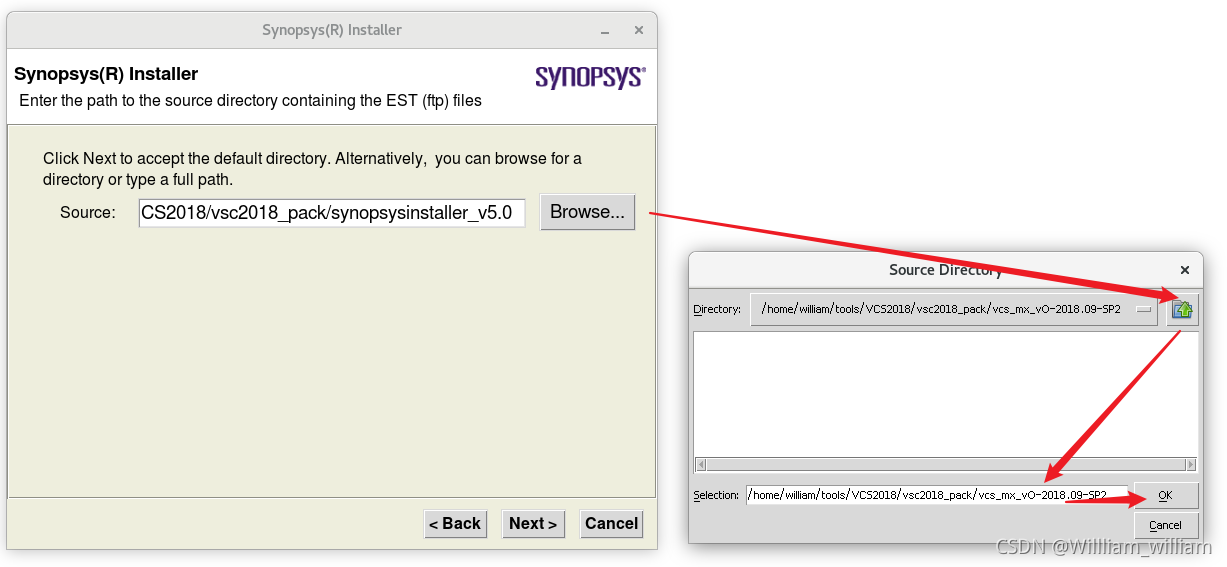Go back with the < Back button
The height and width of the screenshot is (567, 1227).
point(455,523)
